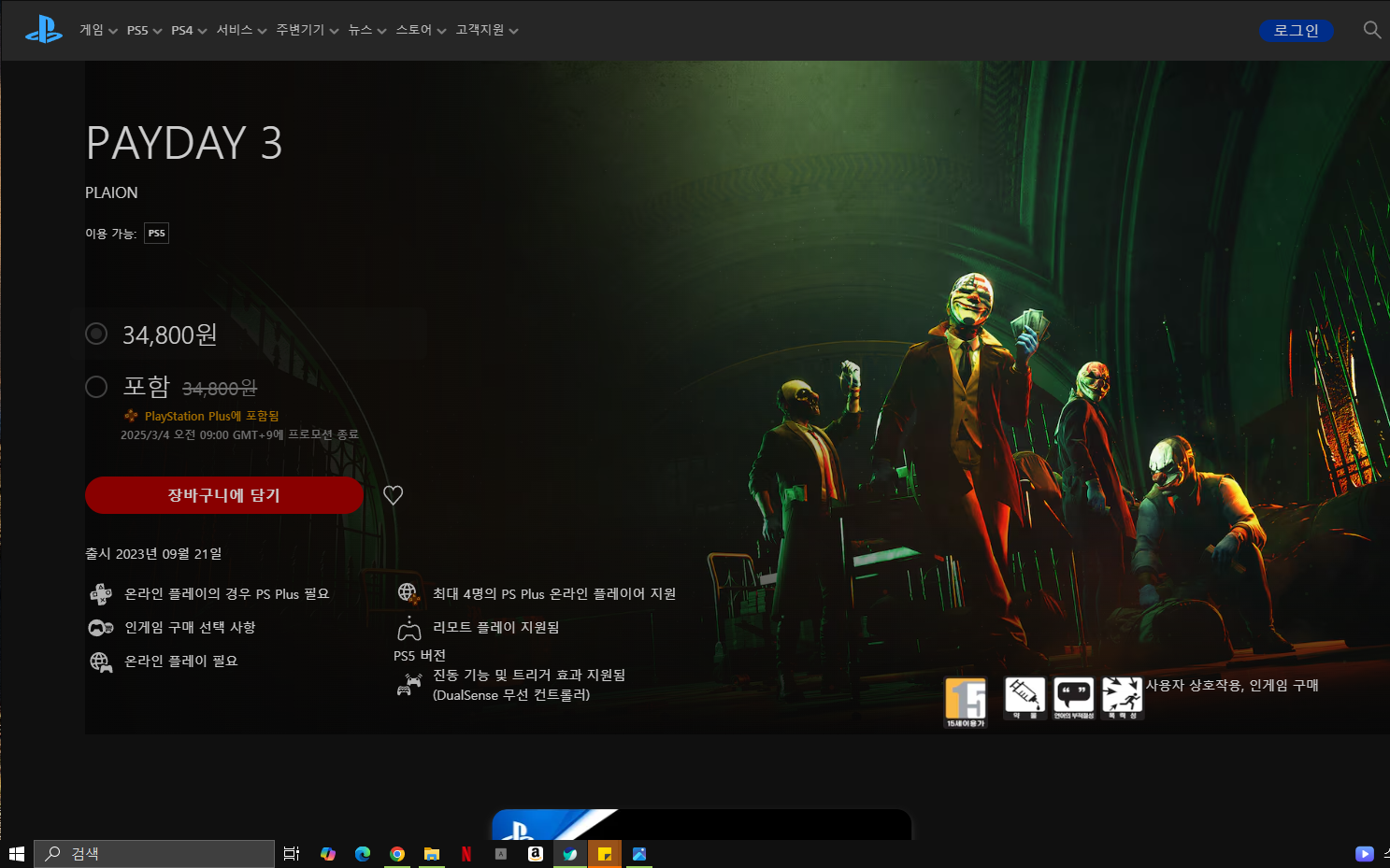Click the drug content descriptor icon (약물)

pyautogui.click(x=1025, y=699)
